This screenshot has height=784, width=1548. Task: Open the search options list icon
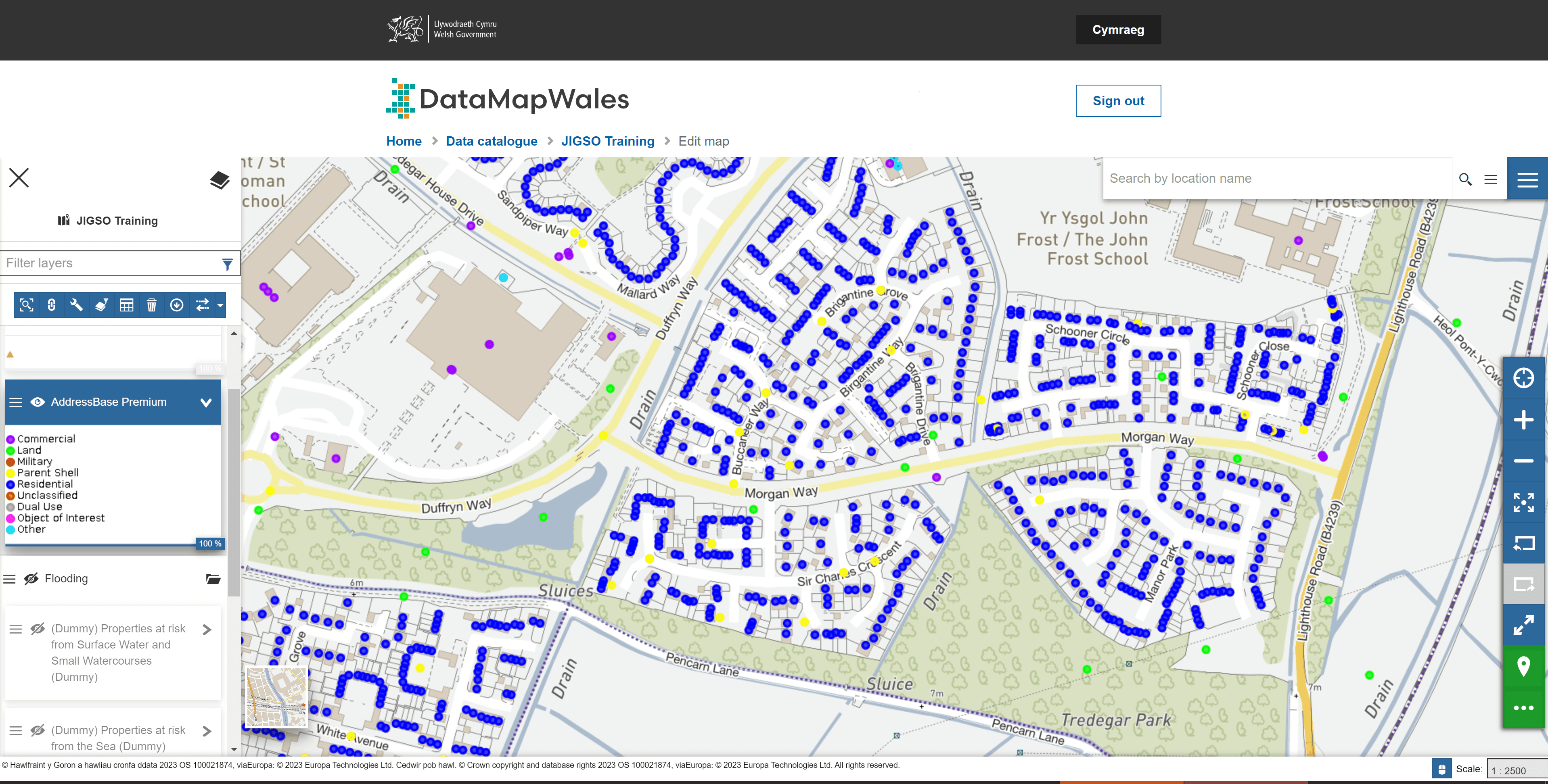[x=1490, y=179]
